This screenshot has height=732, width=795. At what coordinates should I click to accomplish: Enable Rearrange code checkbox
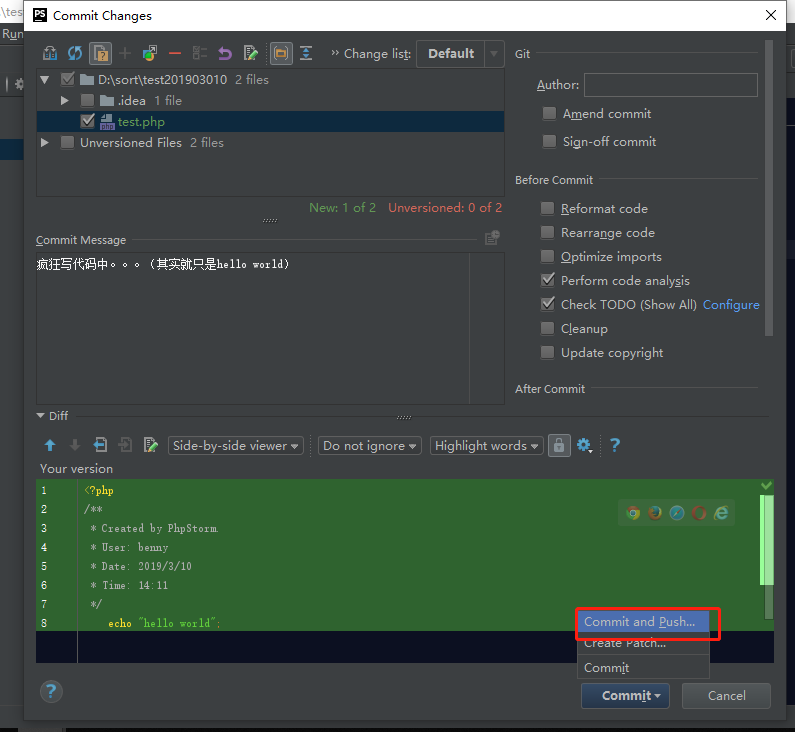pyautogui.click(x=547, y=232)
